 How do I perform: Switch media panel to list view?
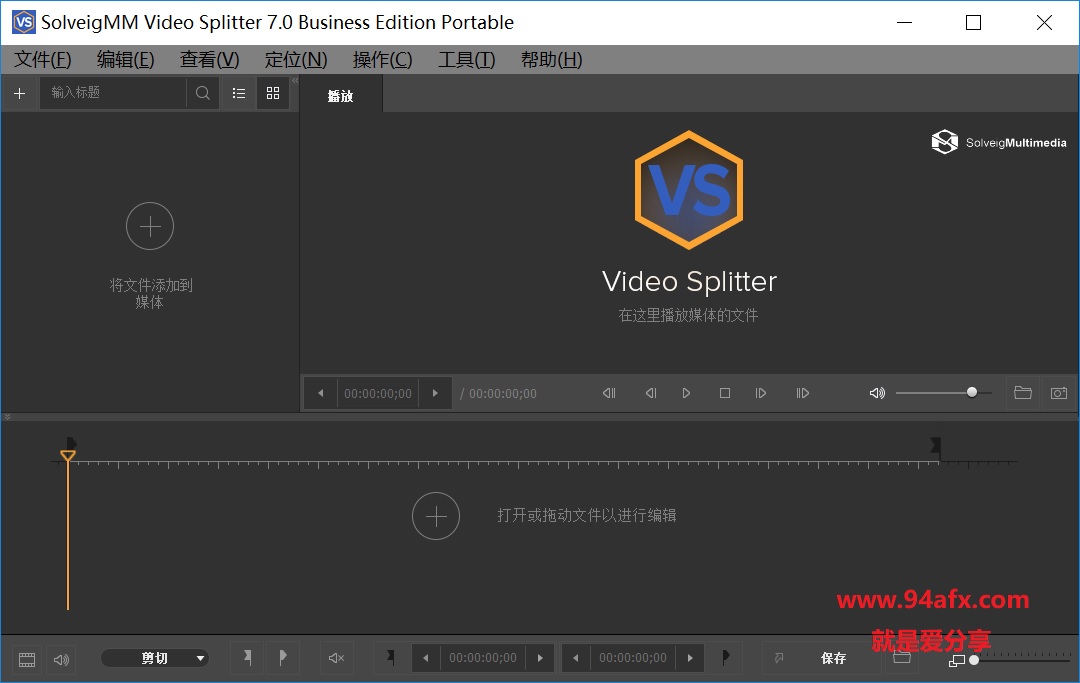point(239,93)
